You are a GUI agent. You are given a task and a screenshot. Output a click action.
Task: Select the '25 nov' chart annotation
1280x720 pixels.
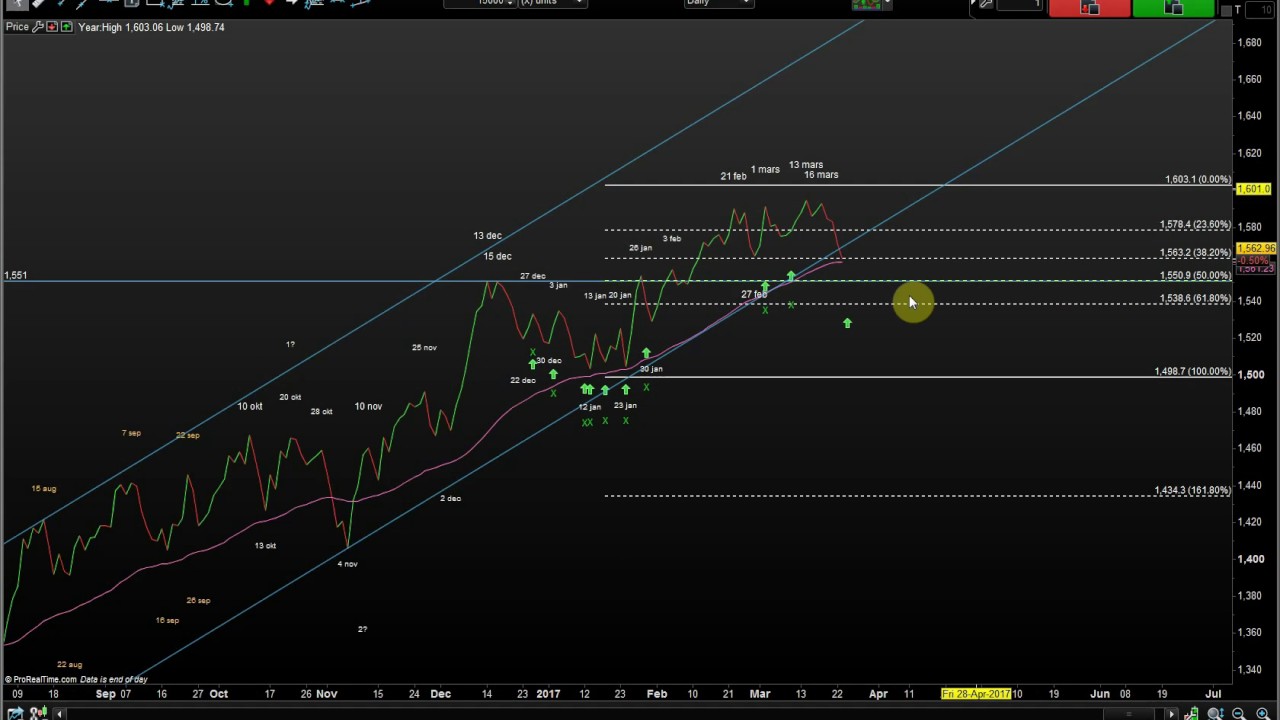pos(424,348)
